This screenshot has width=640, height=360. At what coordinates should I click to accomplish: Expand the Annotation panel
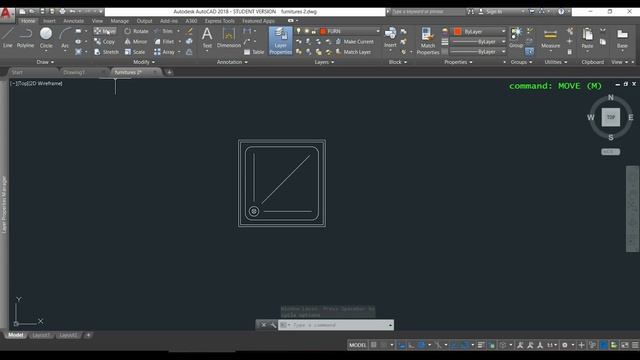(x=232, y=62)
